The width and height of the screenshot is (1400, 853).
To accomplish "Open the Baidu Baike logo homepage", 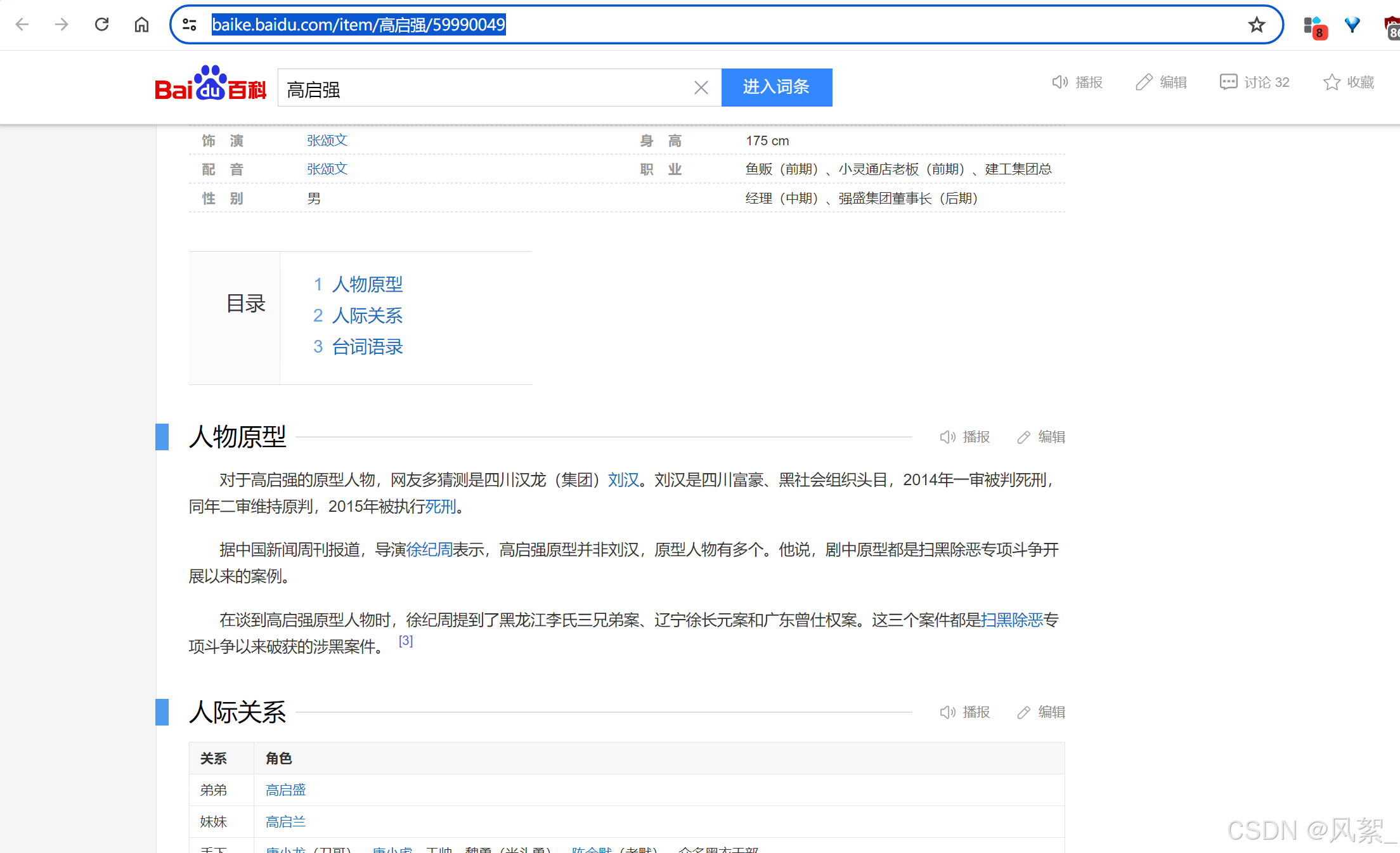I will click(211, 84).
